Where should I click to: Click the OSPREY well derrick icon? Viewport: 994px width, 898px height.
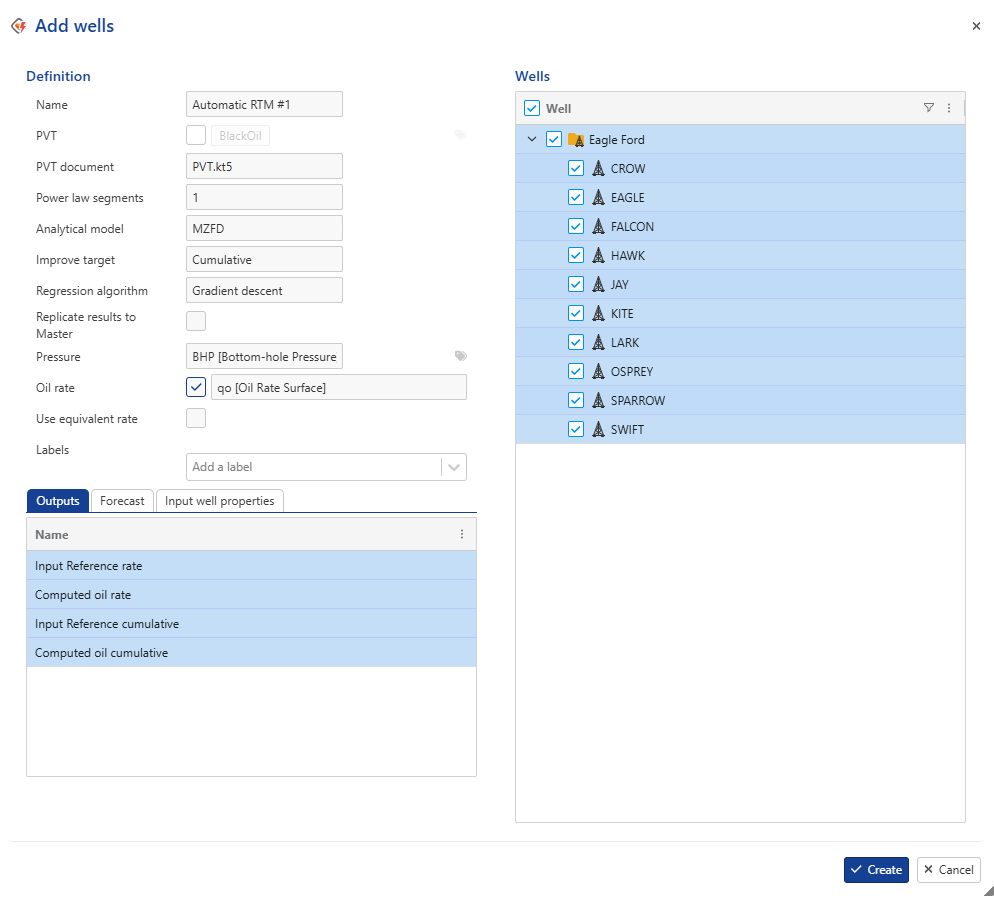(x=598, y=372)
